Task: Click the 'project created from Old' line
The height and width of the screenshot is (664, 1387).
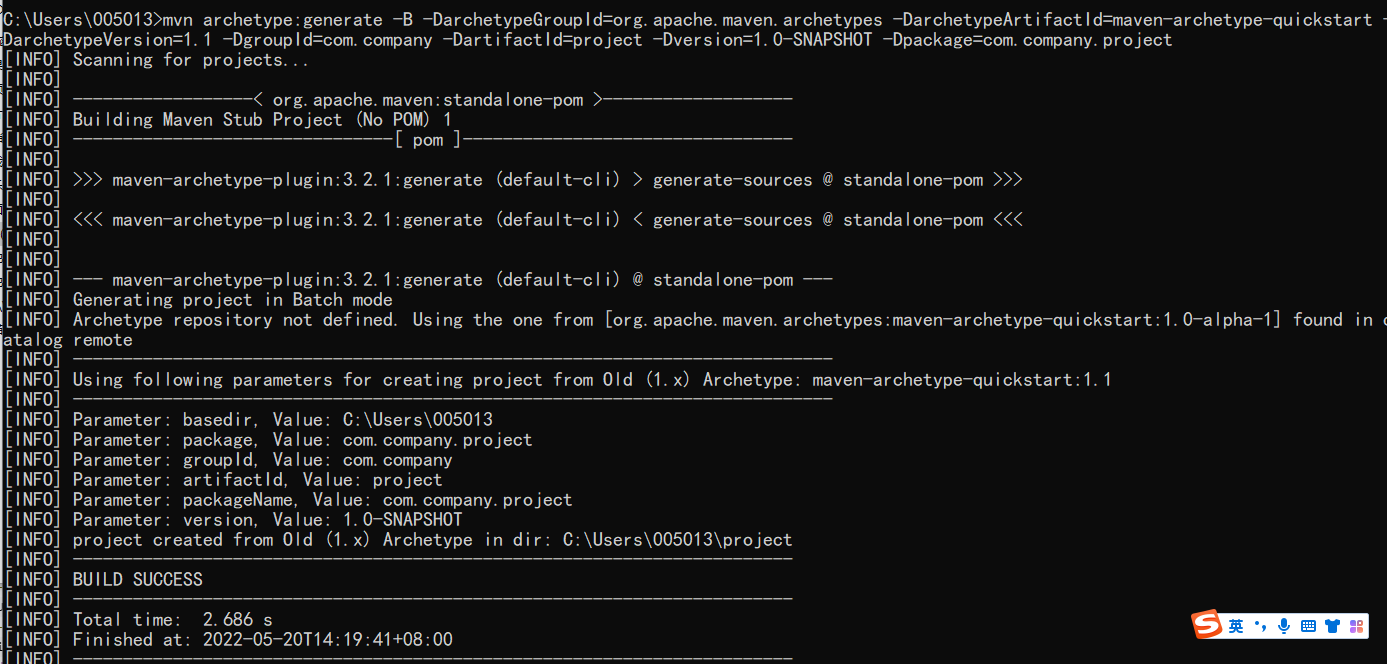Action: pos(432,540)
